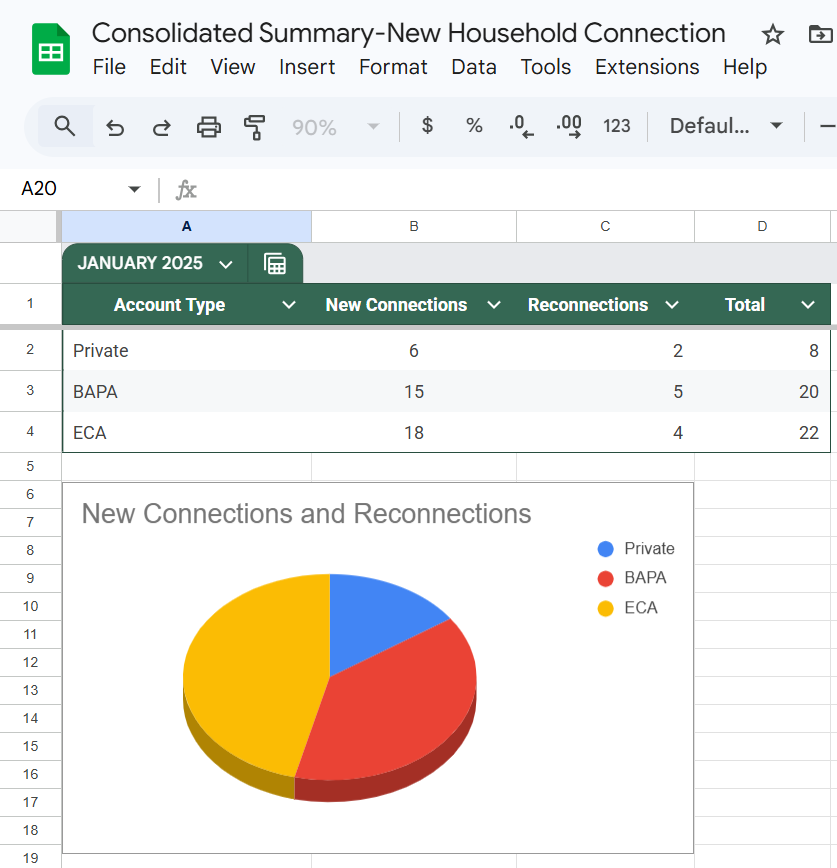Star this spreadsheet document

(x=773, y=35)
